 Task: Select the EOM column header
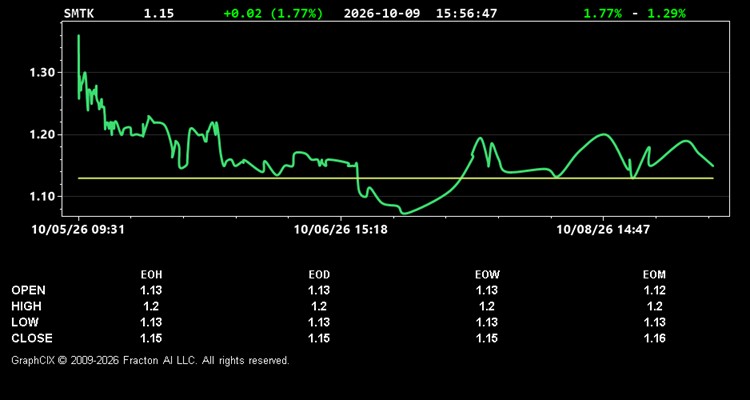(654, 275)
